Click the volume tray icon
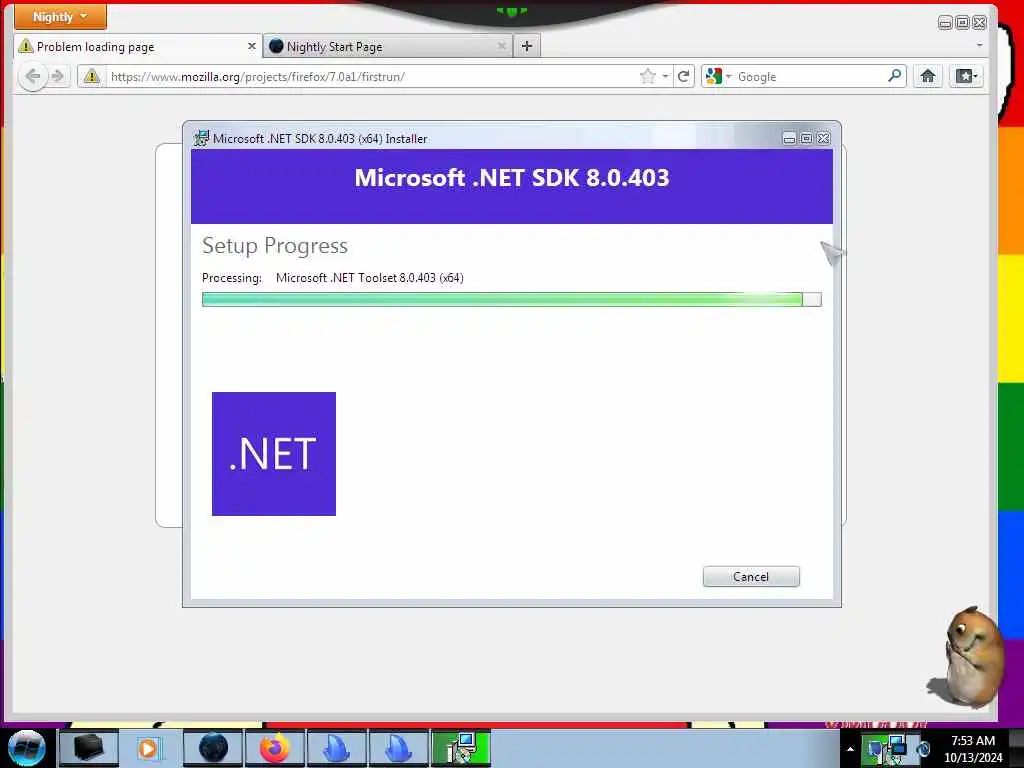 coord(923,750)
